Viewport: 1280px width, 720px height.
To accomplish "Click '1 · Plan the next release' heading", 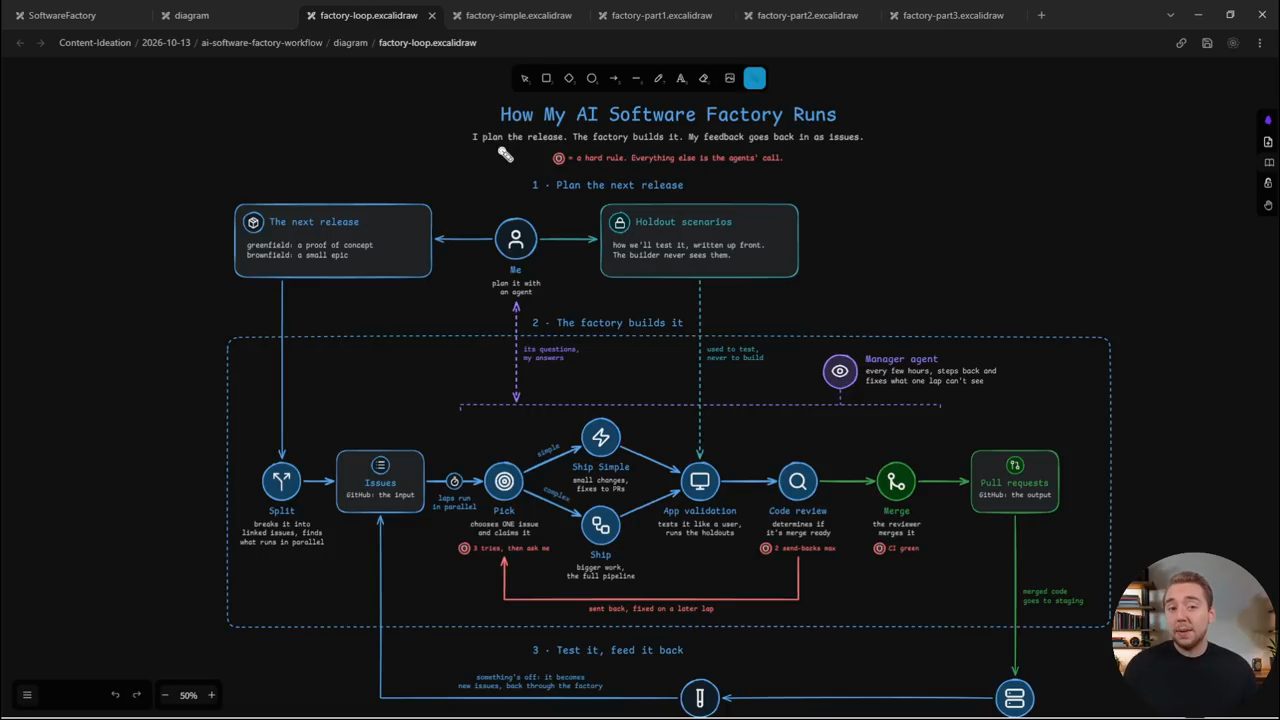I will click(x=608, y=185).
